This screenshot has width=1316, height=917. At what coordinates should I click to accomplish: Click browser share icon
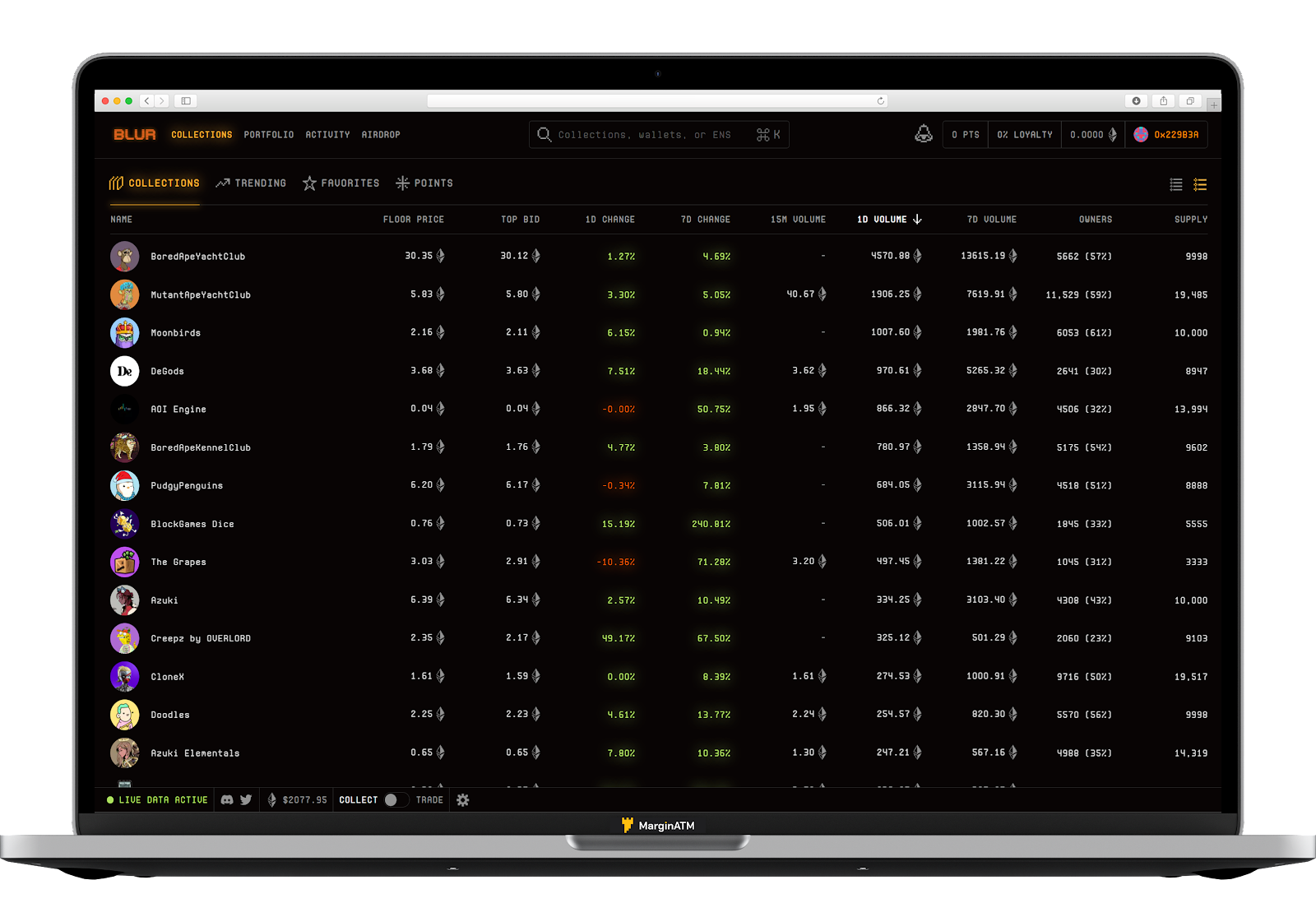1163,100
